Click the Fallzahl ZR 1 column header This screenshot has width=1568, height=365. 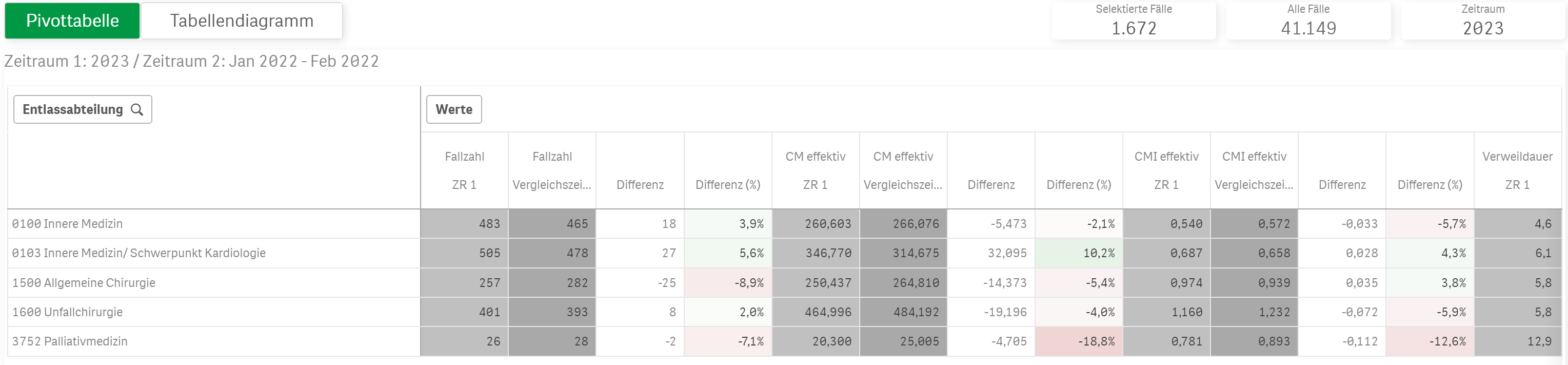tap(464, 170)
